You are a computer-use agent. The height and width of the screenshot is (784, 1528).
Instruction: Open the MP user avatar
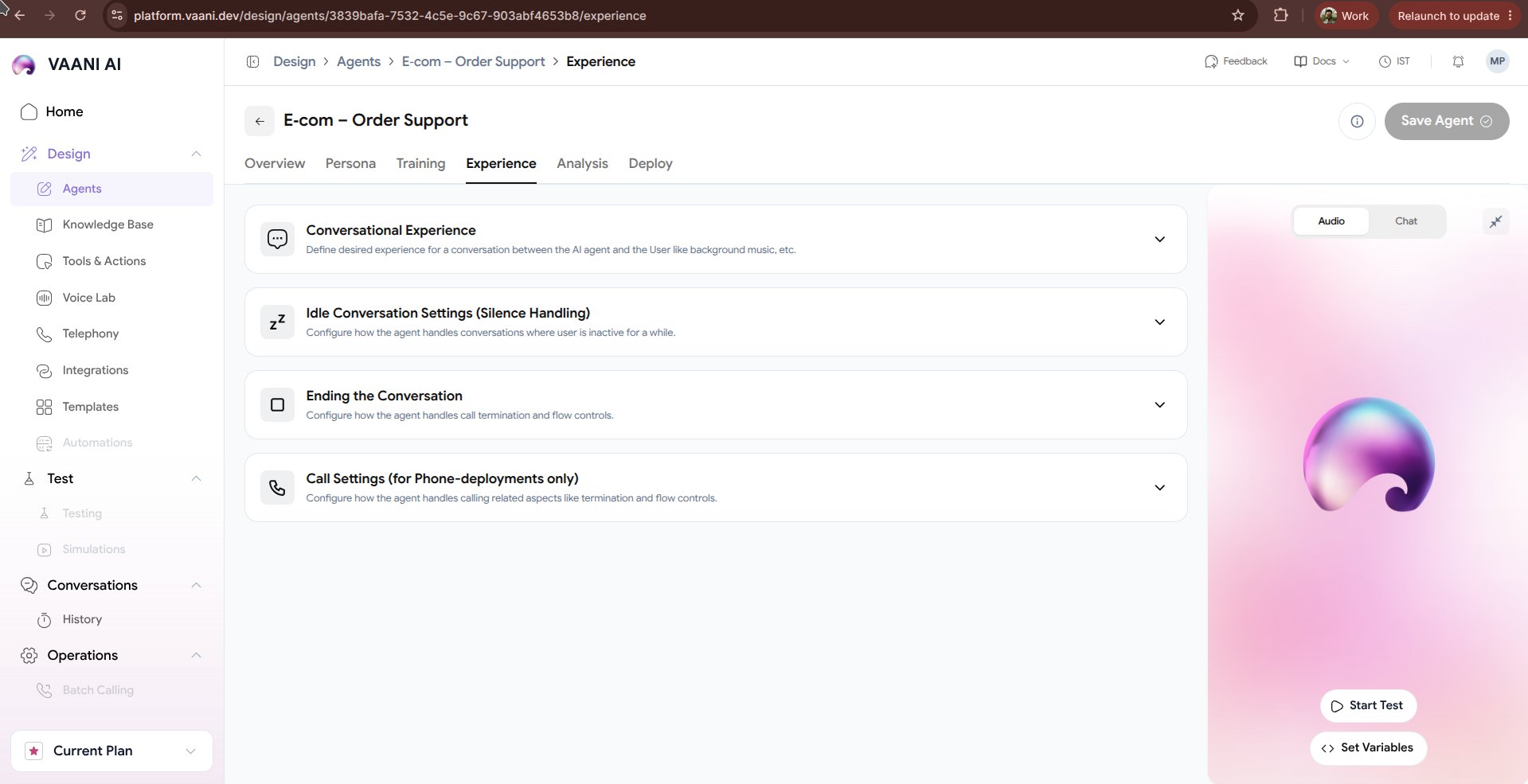point(1497,61)
